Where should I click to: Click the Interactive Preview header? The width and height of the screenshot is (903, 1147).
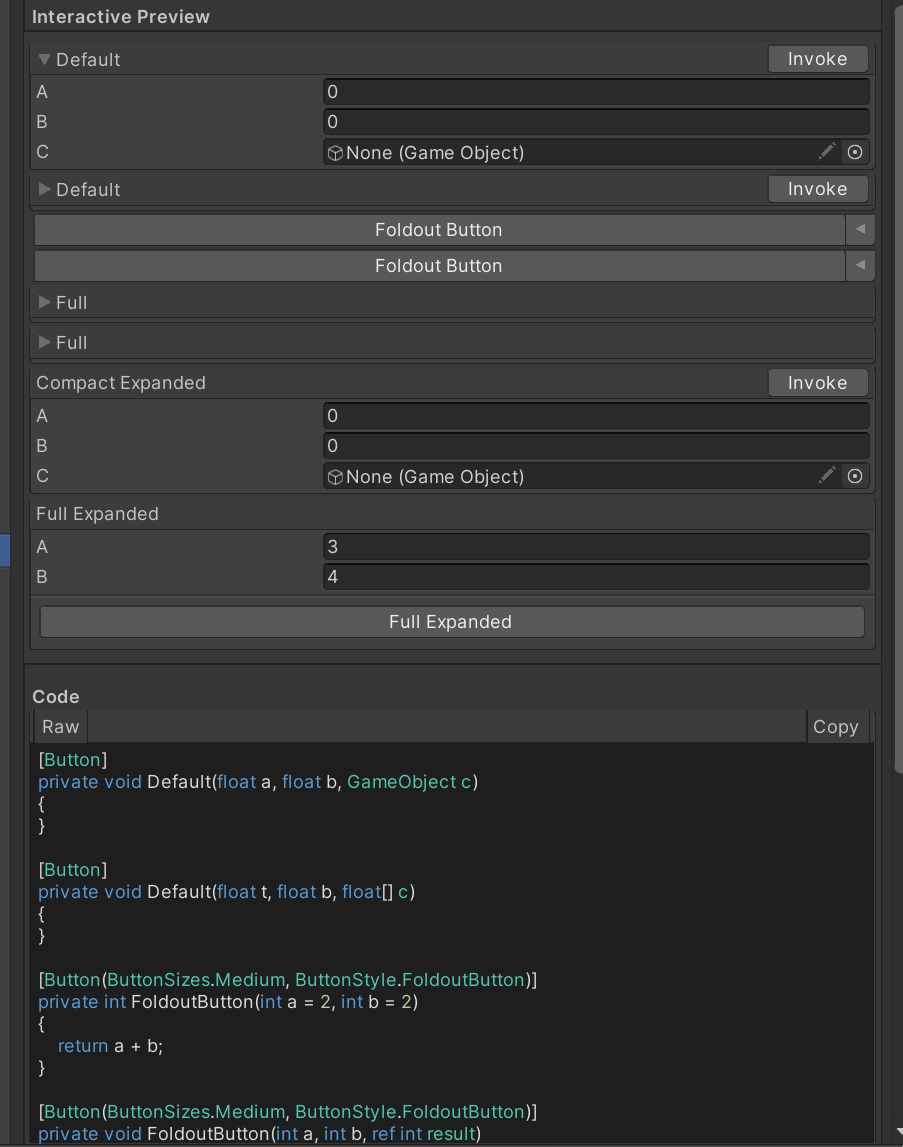[120, 16]
